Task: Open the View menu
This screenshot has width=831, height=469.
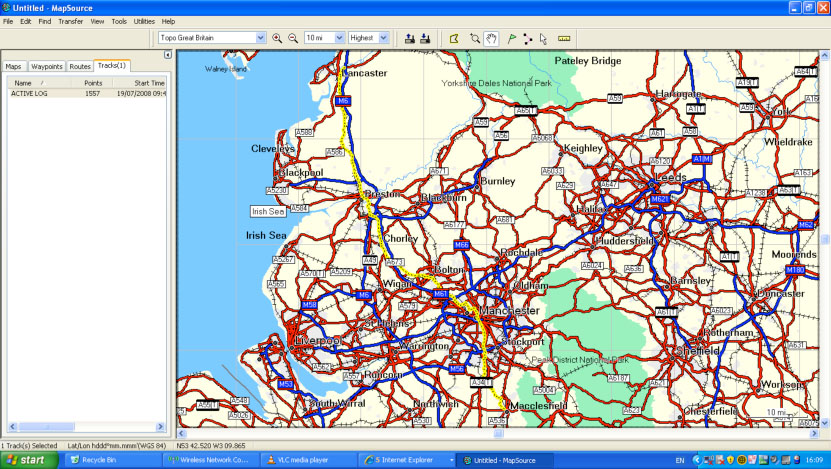Action: [x=97, y=21]
